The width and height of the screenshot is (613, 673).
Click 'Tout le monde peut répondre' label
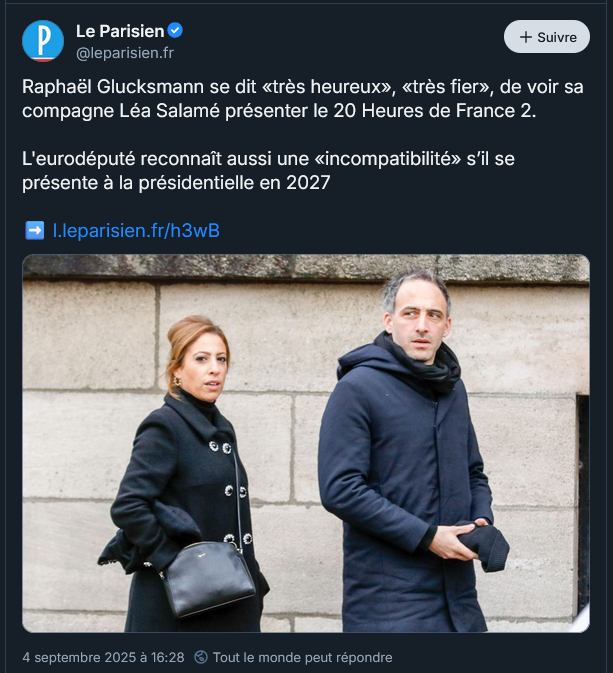pyautogui.click(x=302, y=657)
